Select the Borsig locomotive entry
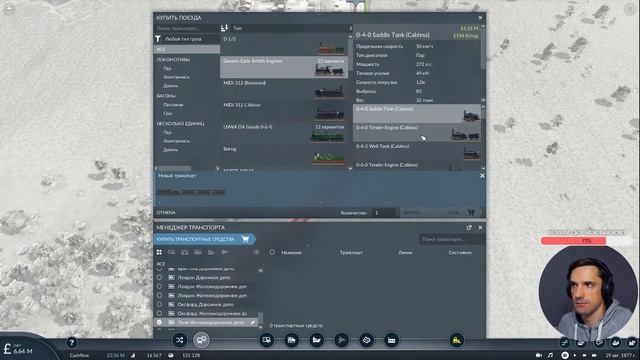 click(x=284, y=155)
